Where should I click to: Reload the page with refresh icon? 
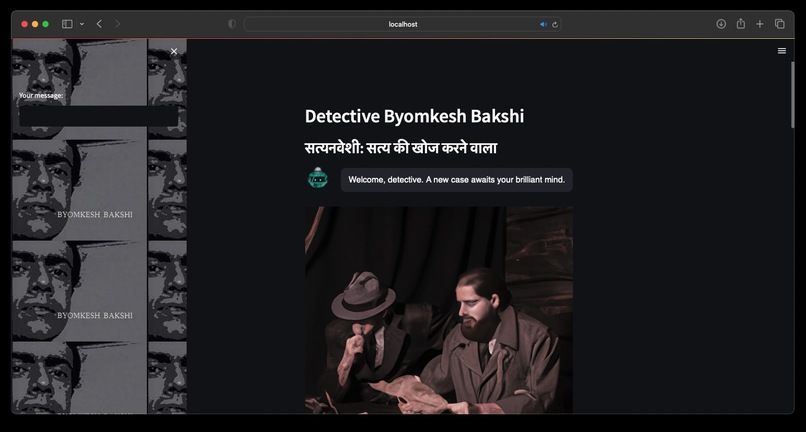click(555, 24)
